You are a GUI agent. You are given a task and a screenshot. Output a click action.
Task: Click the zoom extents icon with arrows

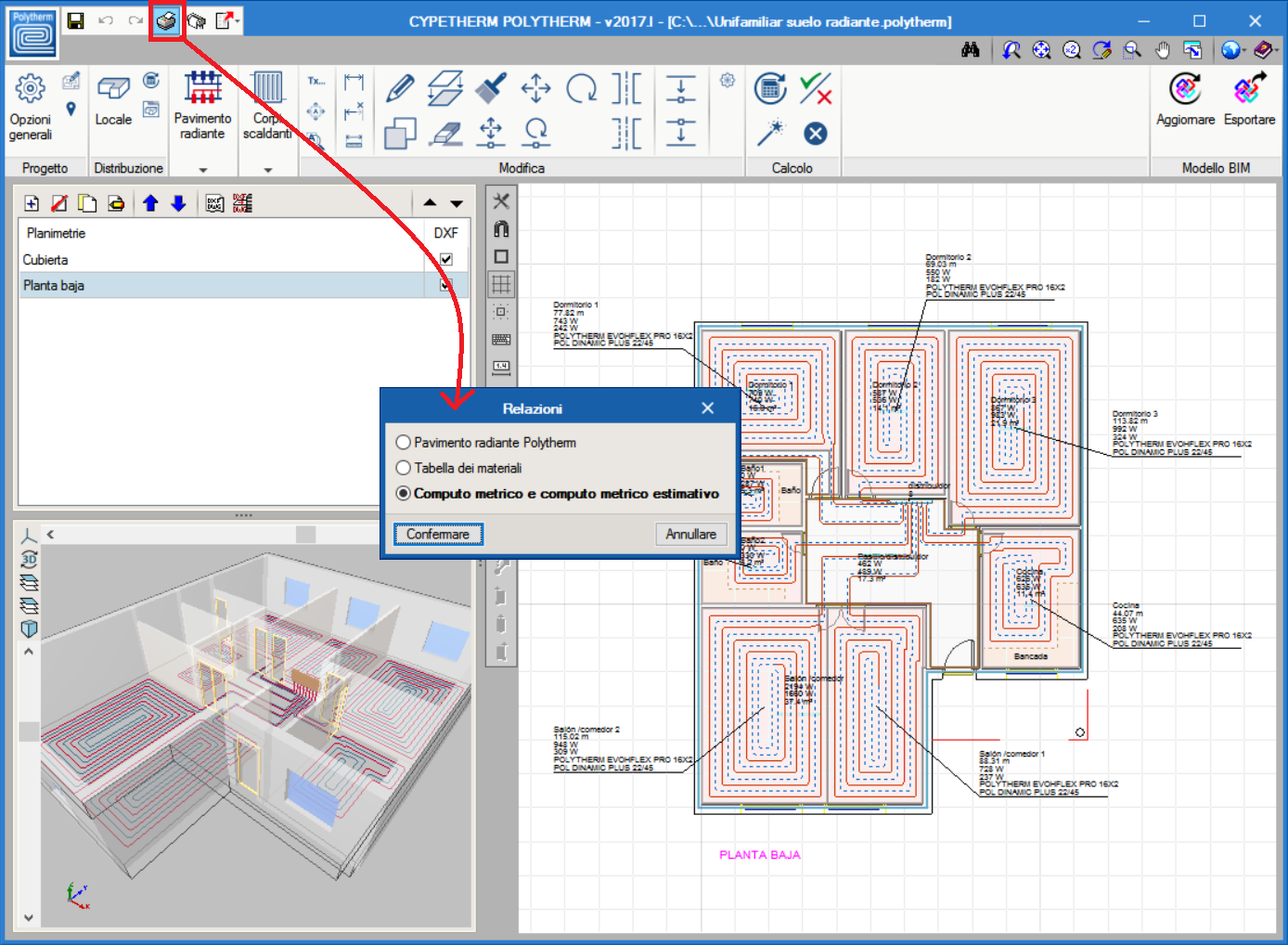pos(1042,50)
